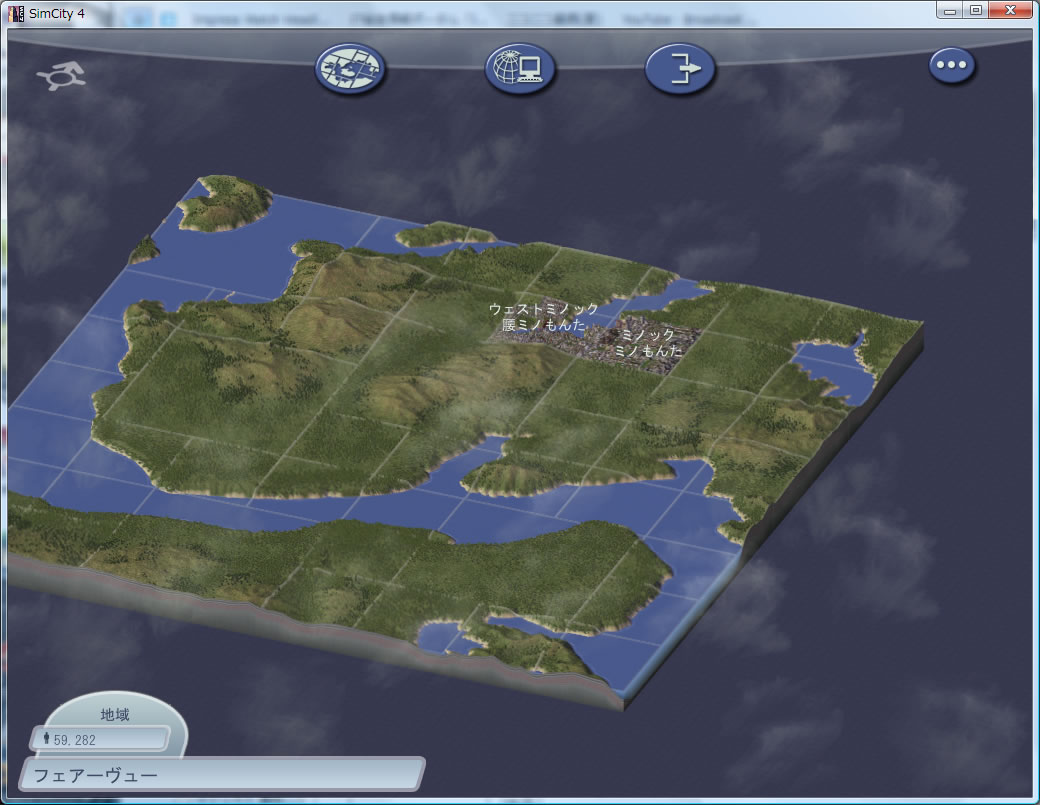Open the three-dots options menu button
This screenshot has height=805, width=1040.
(x=952, y=65)
